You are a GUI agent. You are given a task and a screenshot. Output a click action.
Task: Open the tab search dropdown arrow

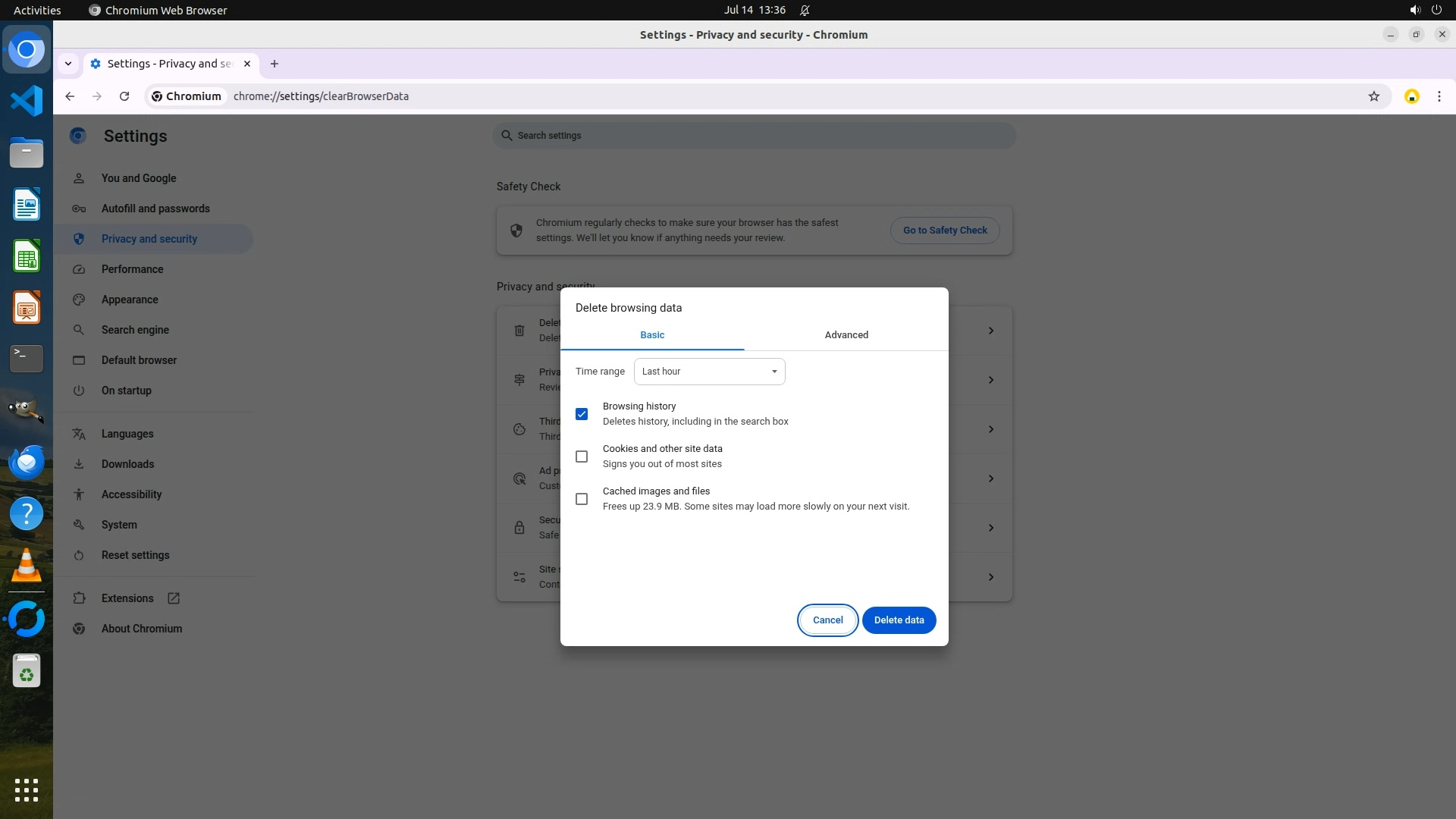point(68,64)
